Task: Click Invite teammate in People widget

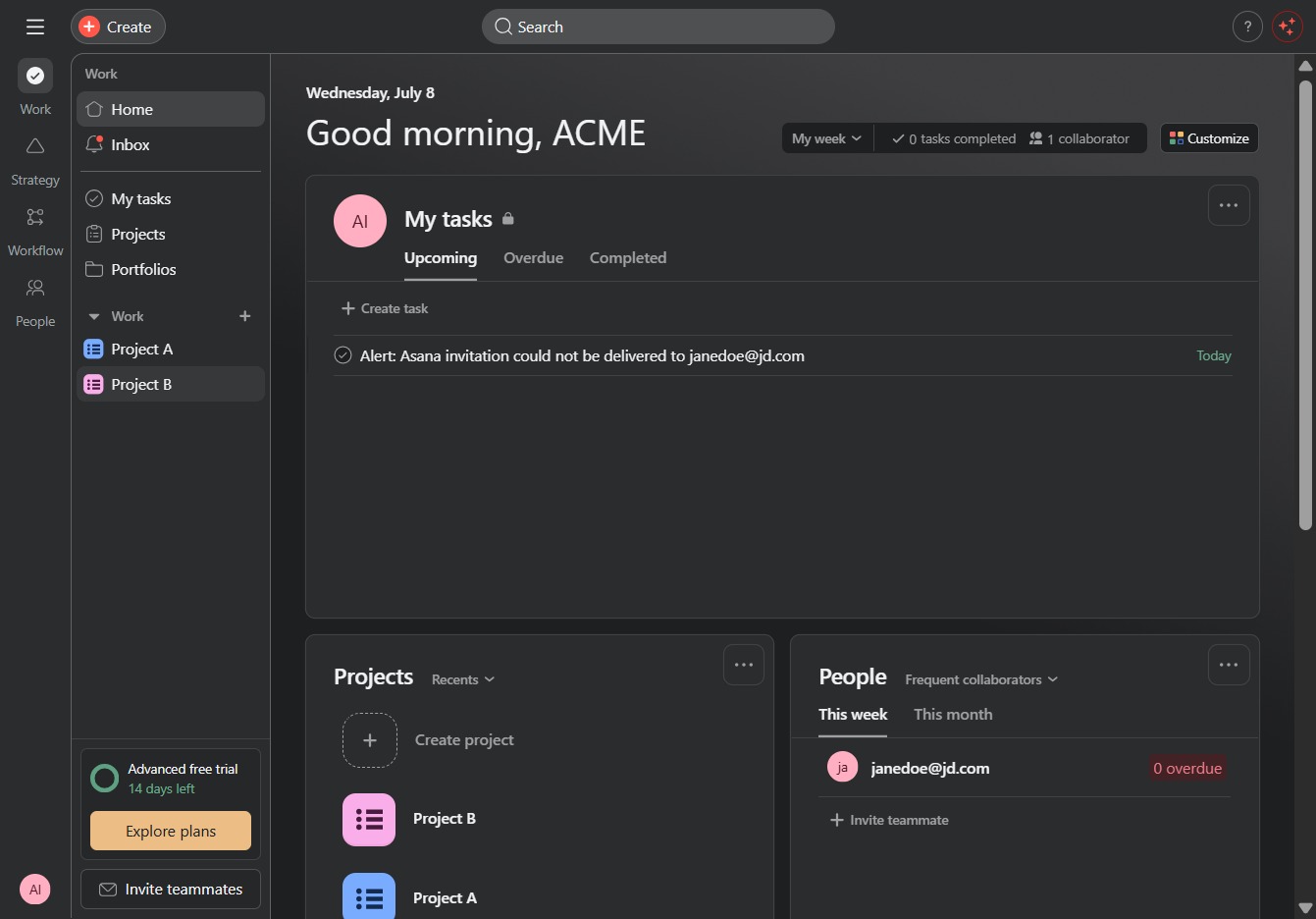Action: (889, 820)
